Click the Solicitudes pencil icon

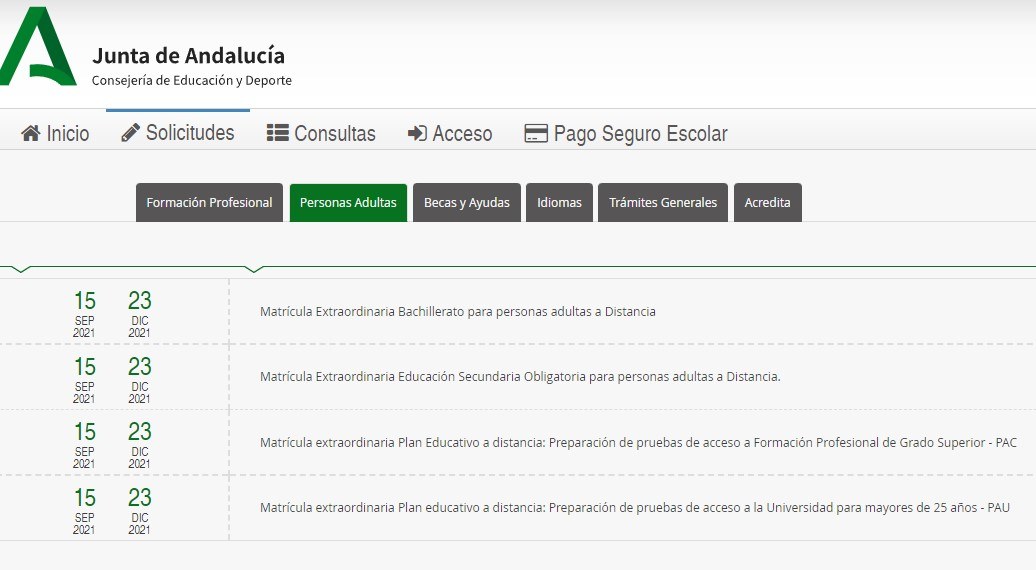[x=131, y=133]
